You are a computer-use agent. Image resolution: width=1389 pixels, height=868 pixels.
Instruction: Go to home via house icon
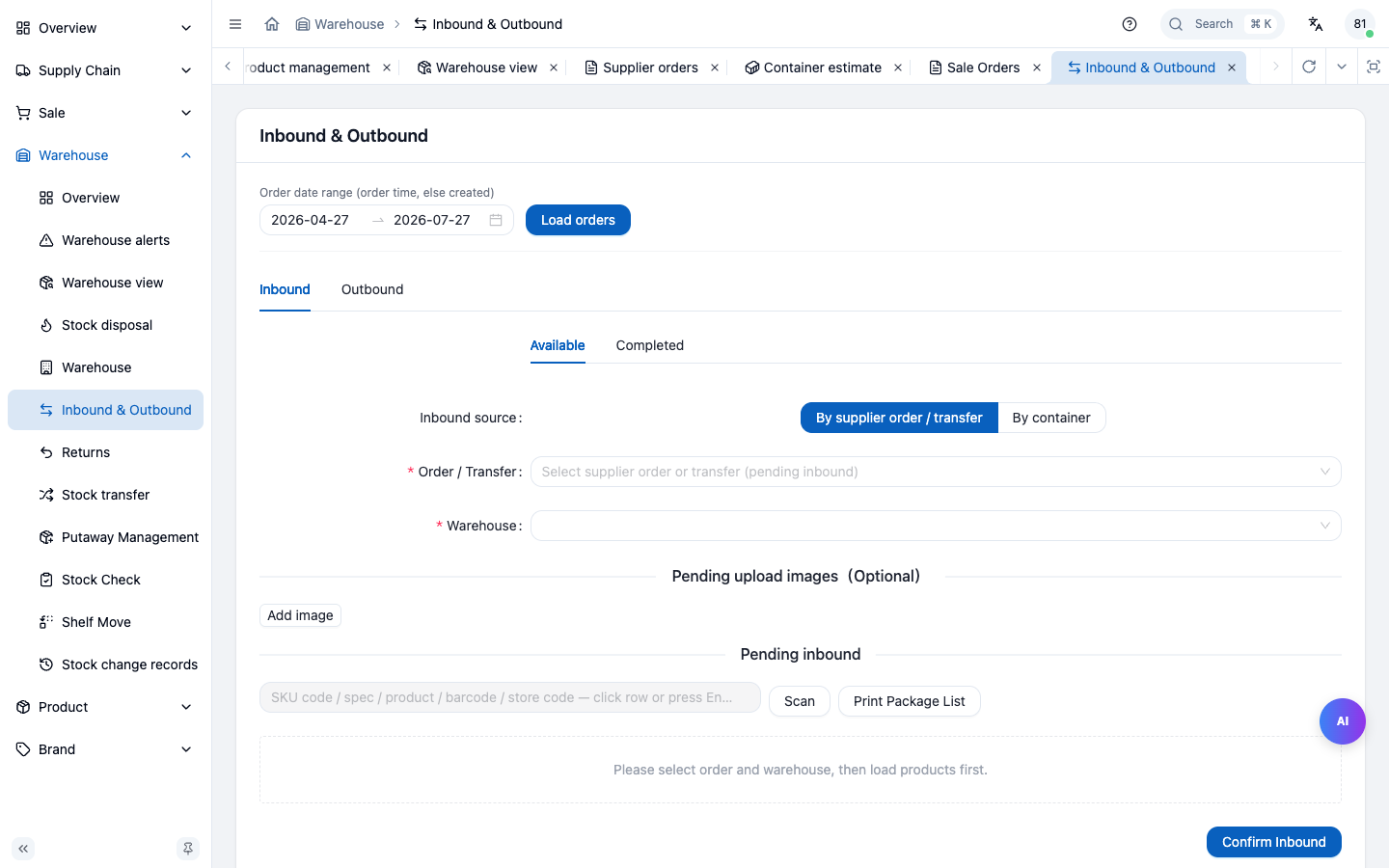pos(272,24)
